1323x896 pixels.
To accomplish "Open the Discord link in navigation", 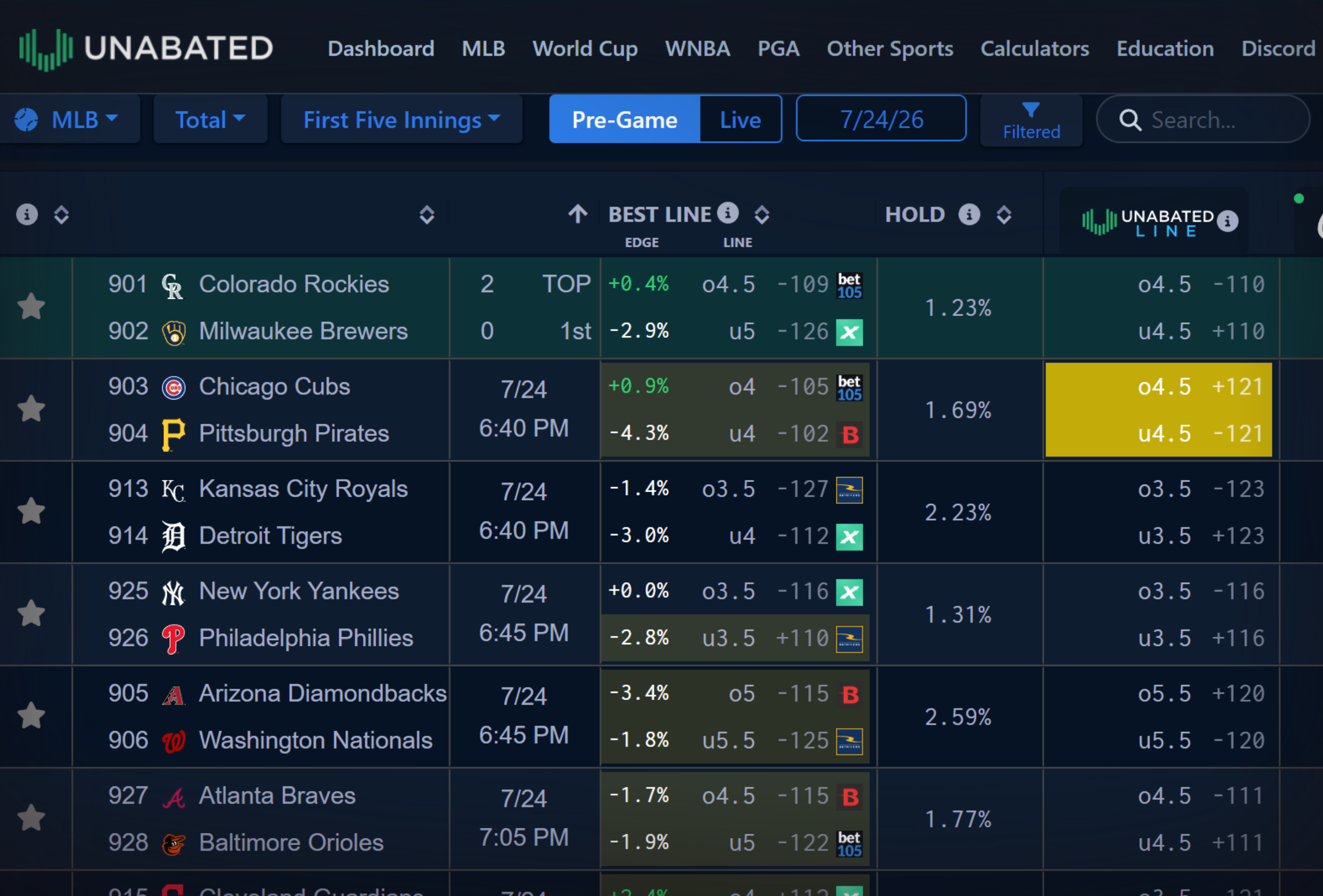I will click(1278, 48).
